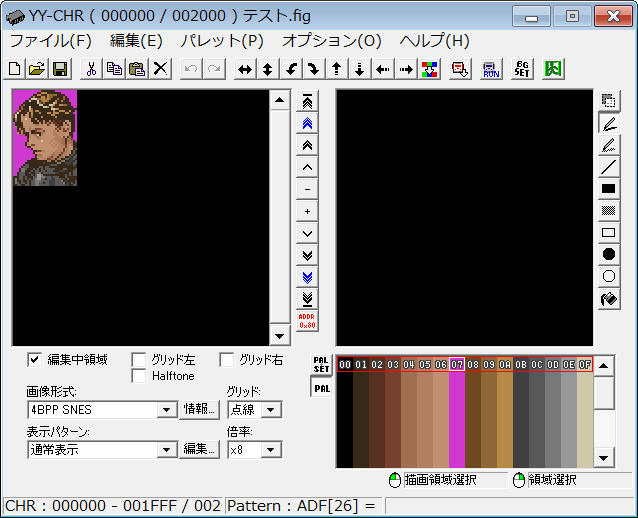Save with the floppy disk icon
The image size is (638, 518).
tap(60, 69)
